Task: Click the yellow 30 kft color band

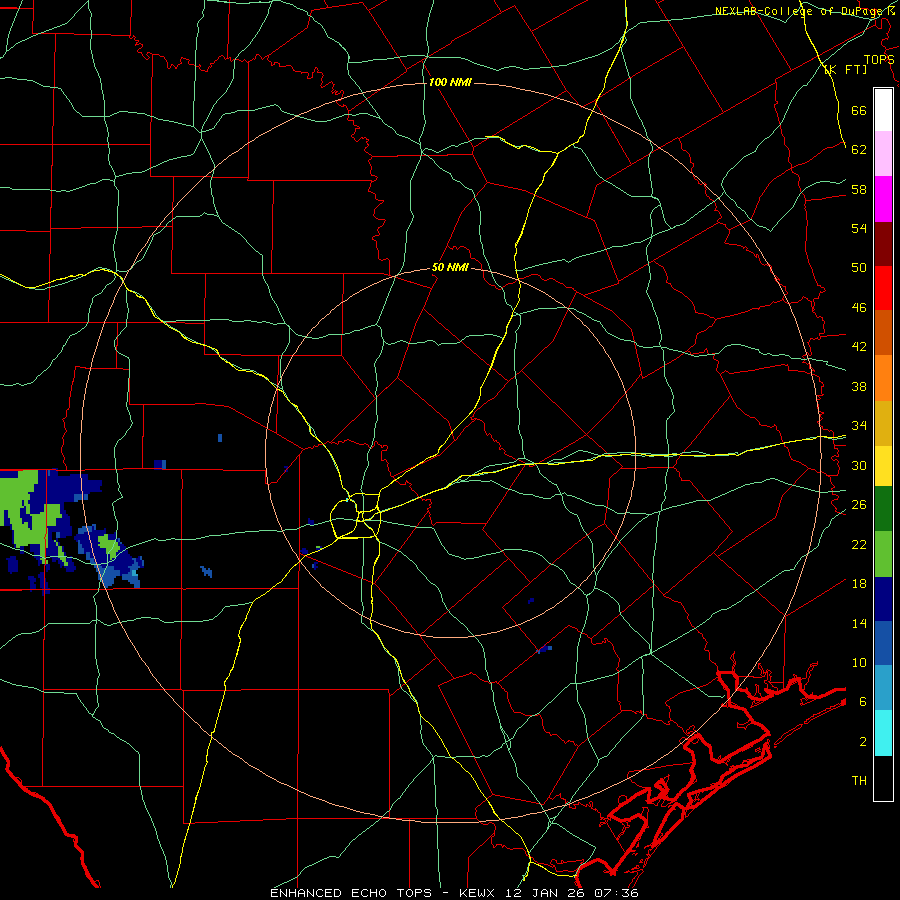Action: tap(883, 466)
